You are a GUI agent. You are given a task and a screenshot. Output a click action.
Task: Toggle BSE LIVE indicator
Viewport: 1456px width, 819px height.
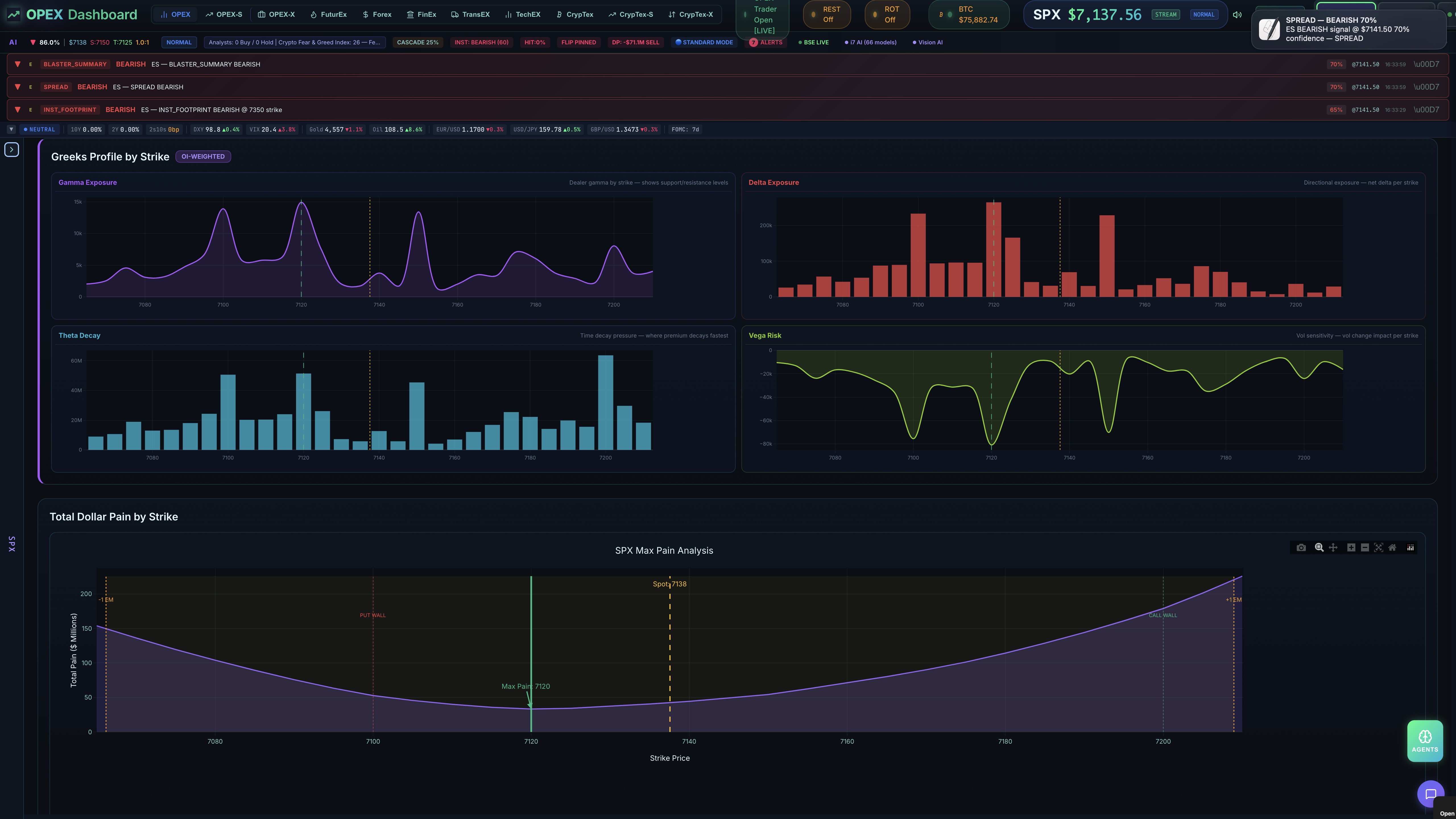pyautogui.click(x=813, y=42)
